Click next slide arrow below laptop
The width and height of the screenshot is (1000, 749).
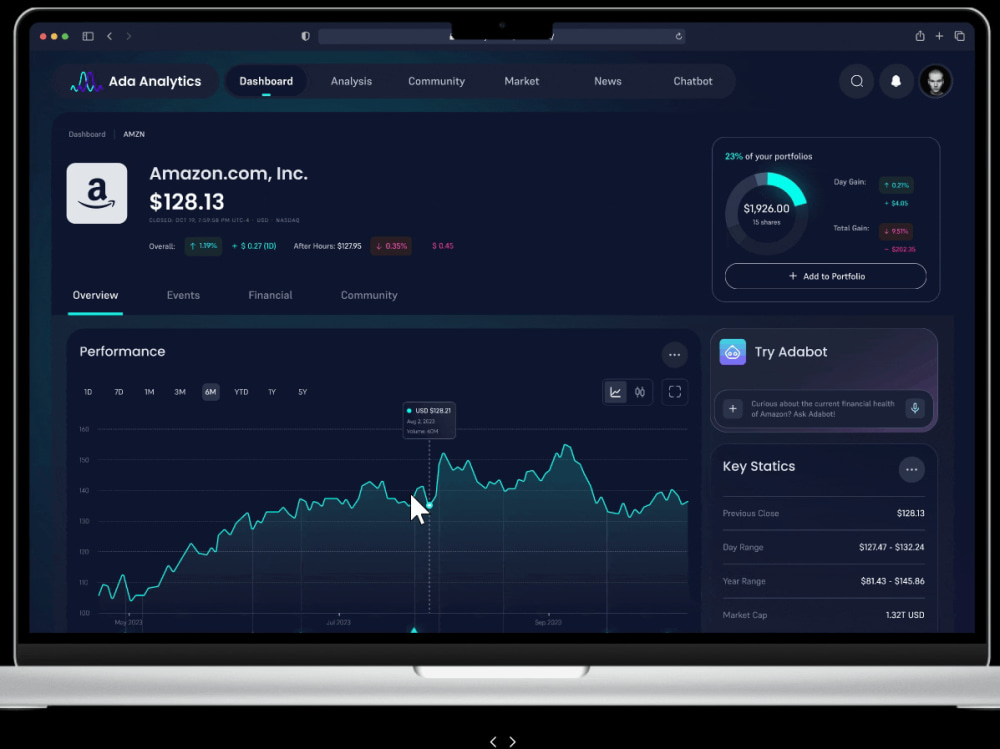512,741
